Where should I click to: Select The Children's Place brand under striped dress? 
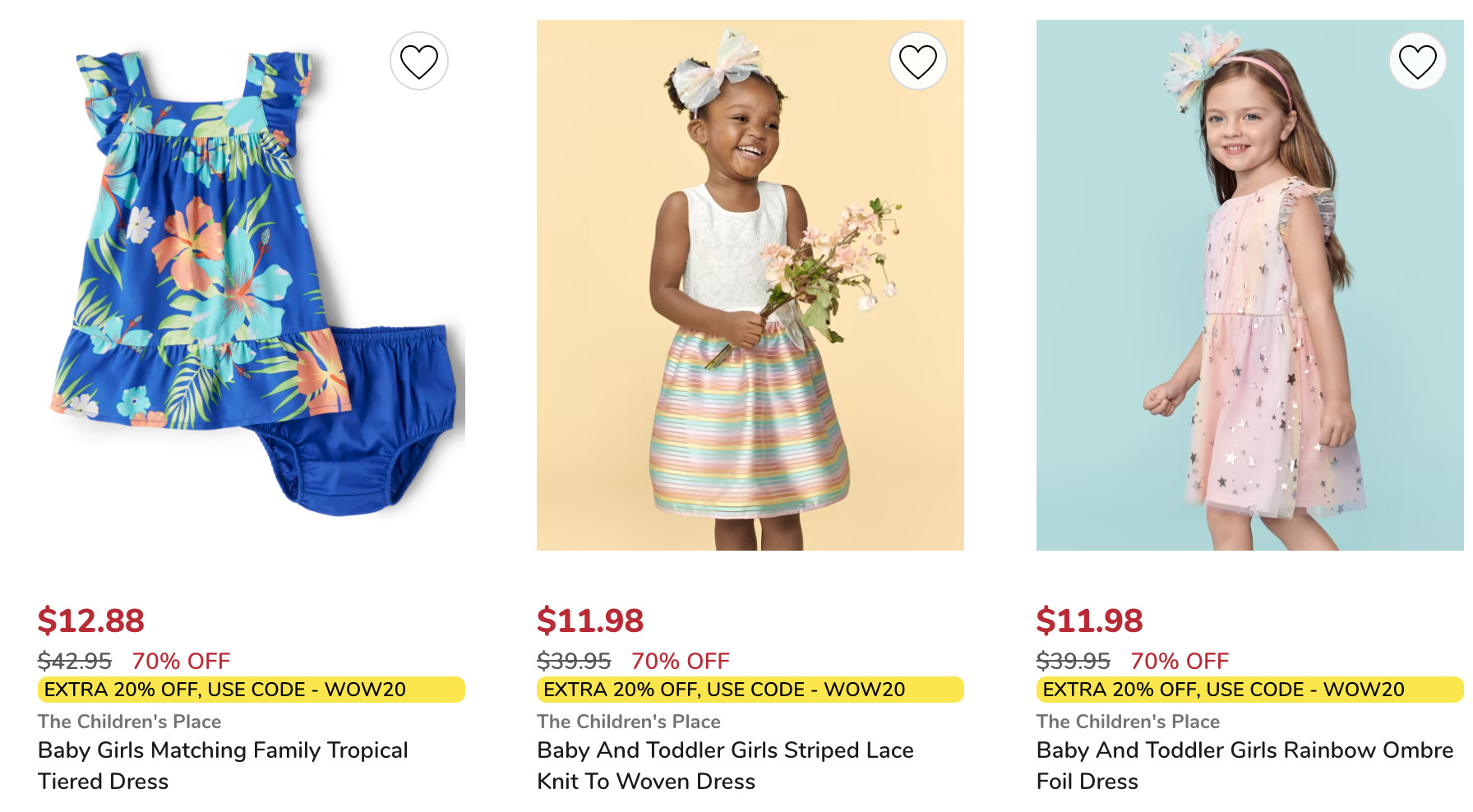[x=628, y=722]
